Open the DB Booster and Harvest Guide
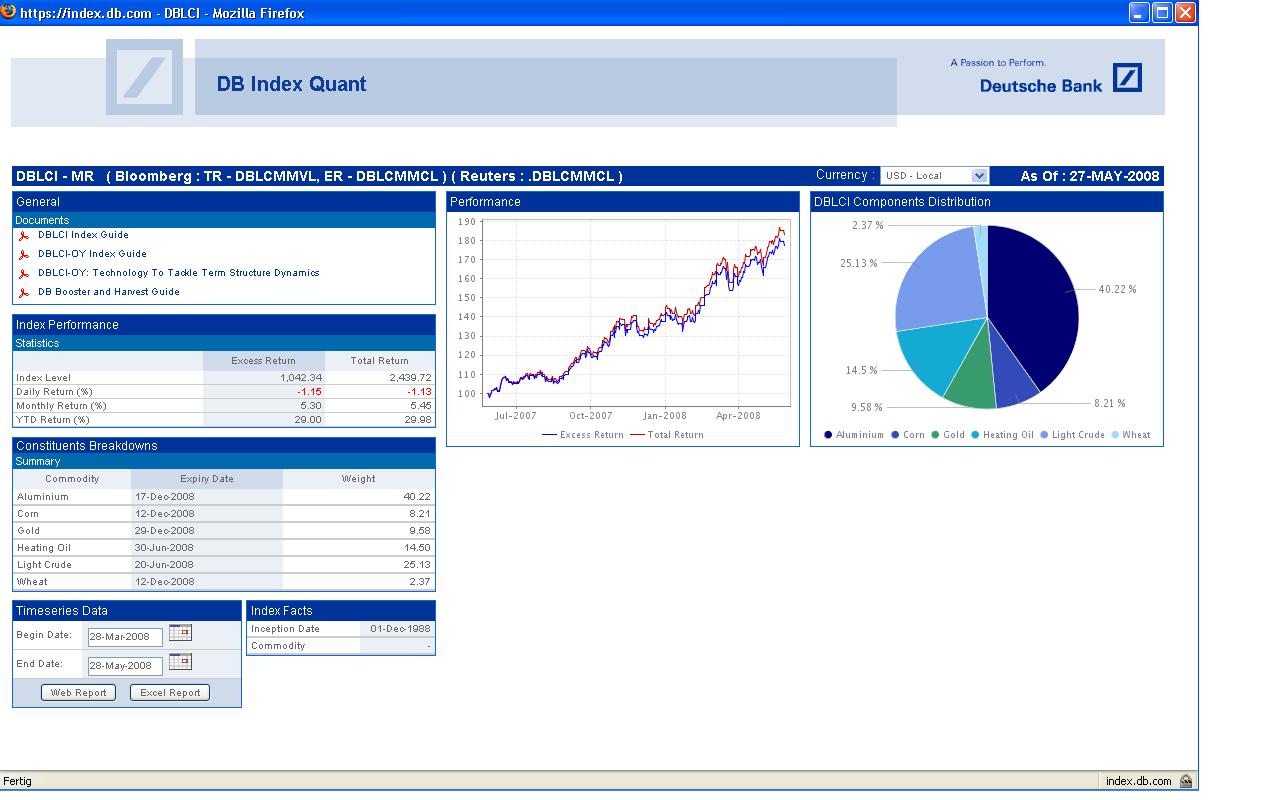The width and height of the screenshot is (1280, 800). pos(109,292)
